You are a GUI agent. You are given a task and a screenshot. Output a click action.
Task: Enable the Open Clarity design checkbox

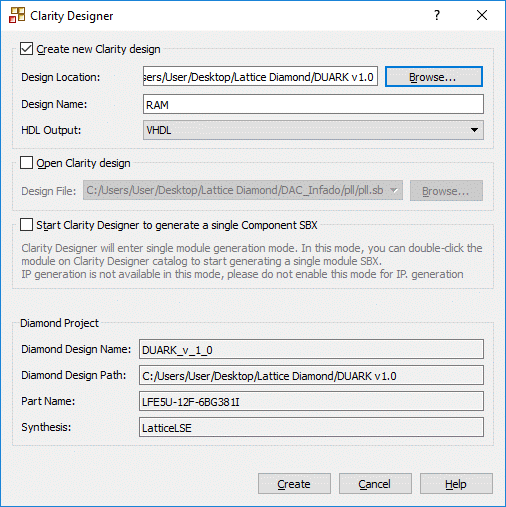click(x=26, y=163)
